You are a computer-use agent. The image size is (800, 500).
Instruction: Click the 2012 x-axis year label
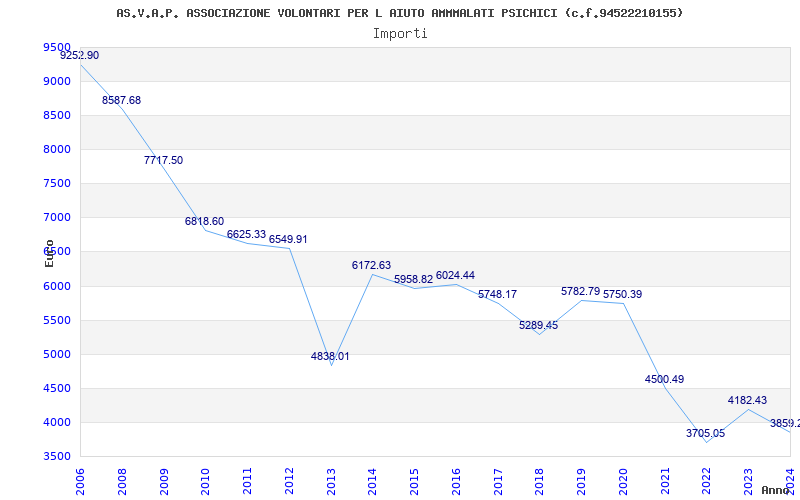click(x=289, y=482)
